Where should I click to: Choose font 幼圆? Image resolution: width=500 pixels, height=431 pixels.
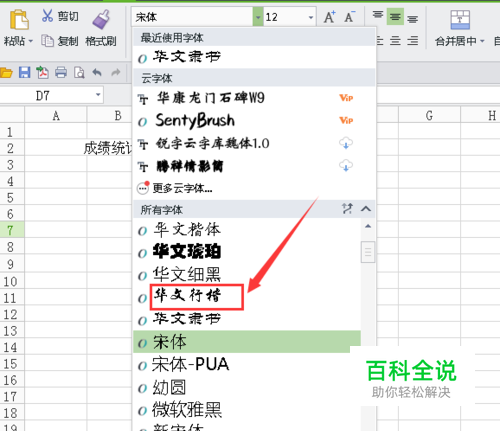tap(247, 387)
